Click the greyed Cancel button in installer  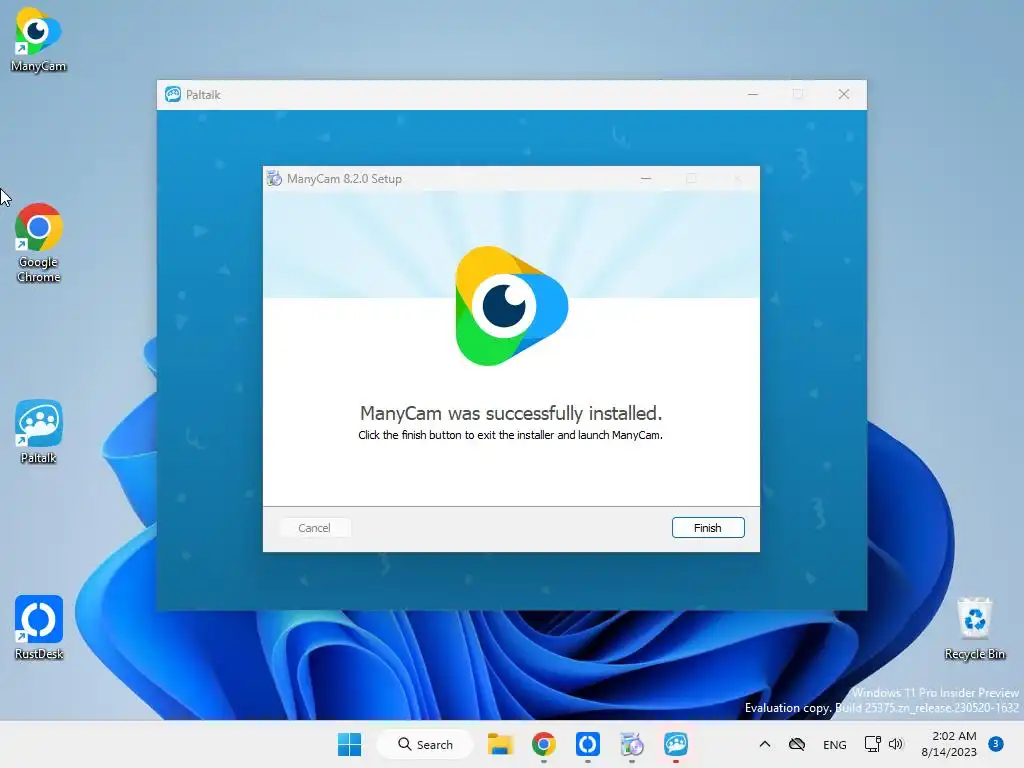click(314, 528)
